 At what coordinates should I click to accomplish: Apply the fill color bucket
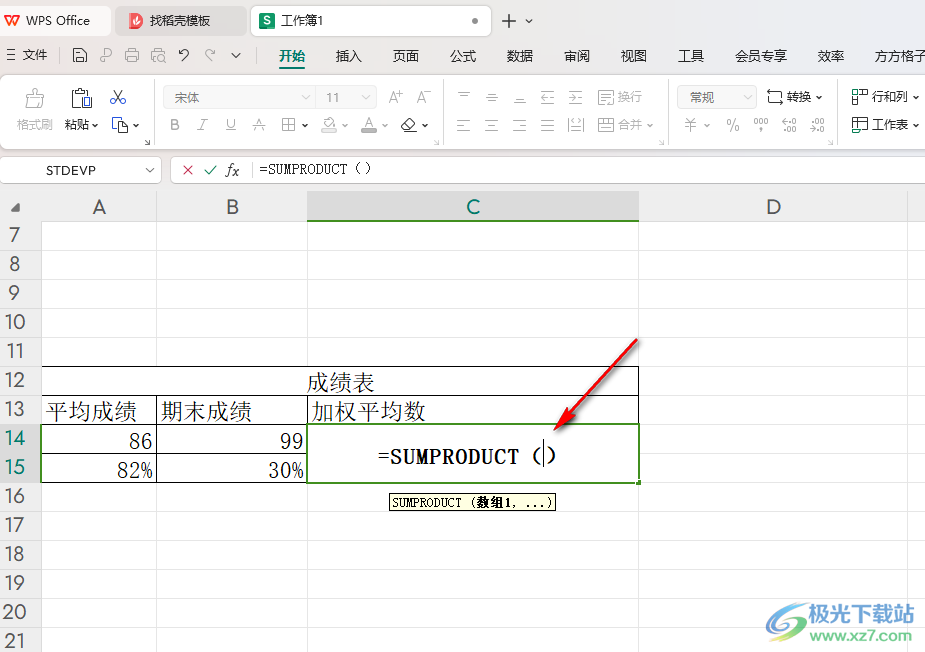pos(329,125)
